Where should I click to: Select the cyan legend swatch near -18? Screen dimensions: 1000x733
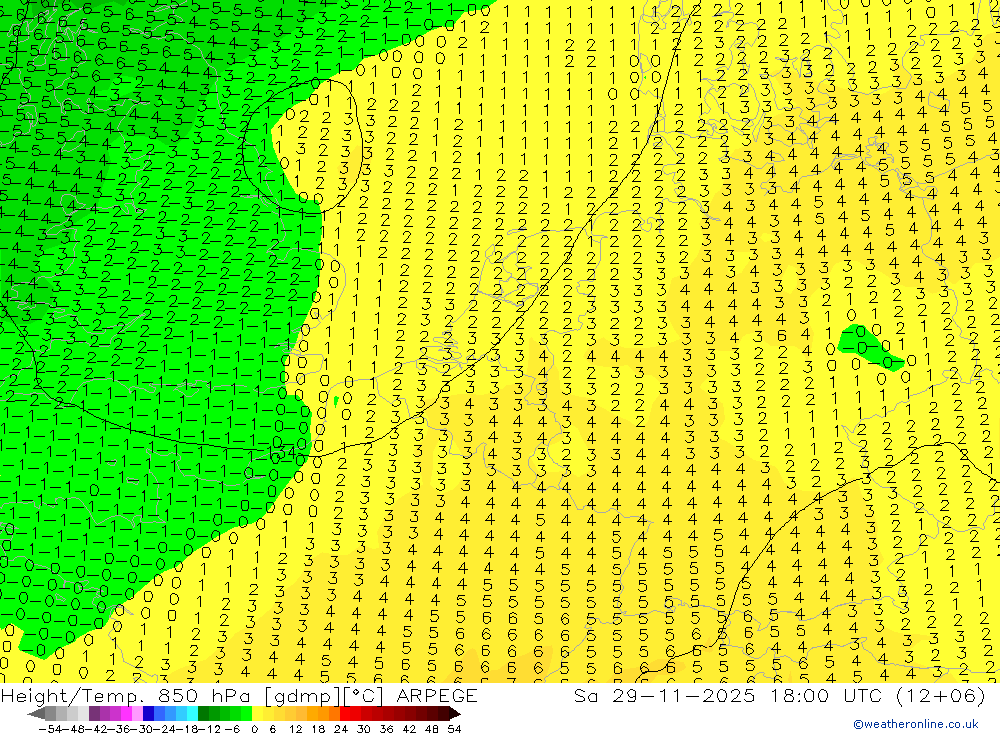[192, 713]
